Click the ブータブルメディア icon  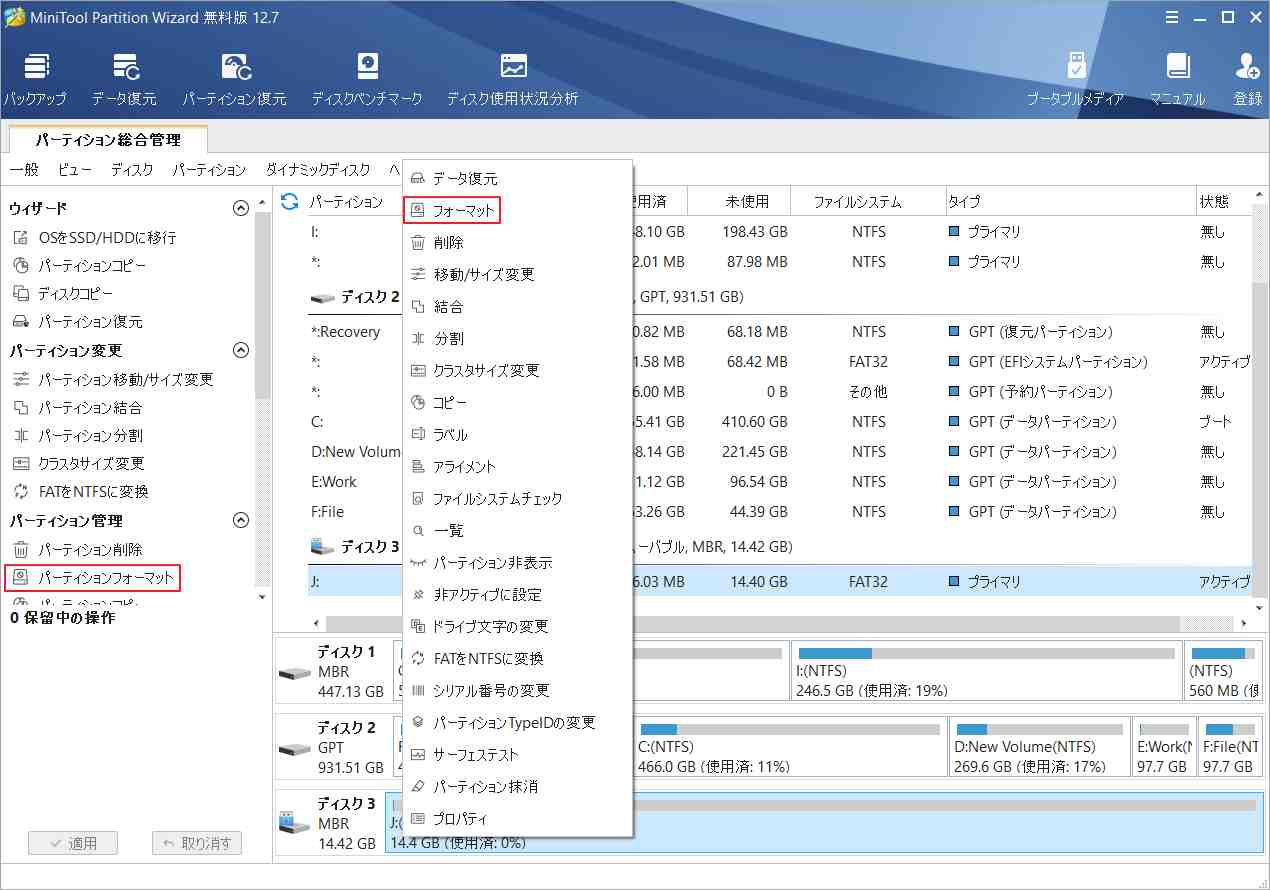[1075, 78]
